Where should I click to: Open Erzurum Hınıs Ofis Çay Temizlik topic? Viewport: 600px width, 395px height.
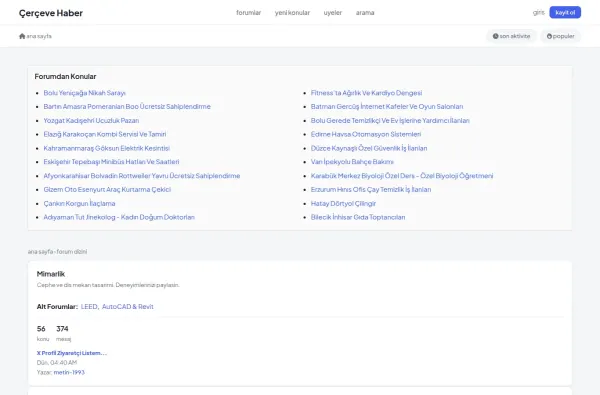[x=371, y=189]
